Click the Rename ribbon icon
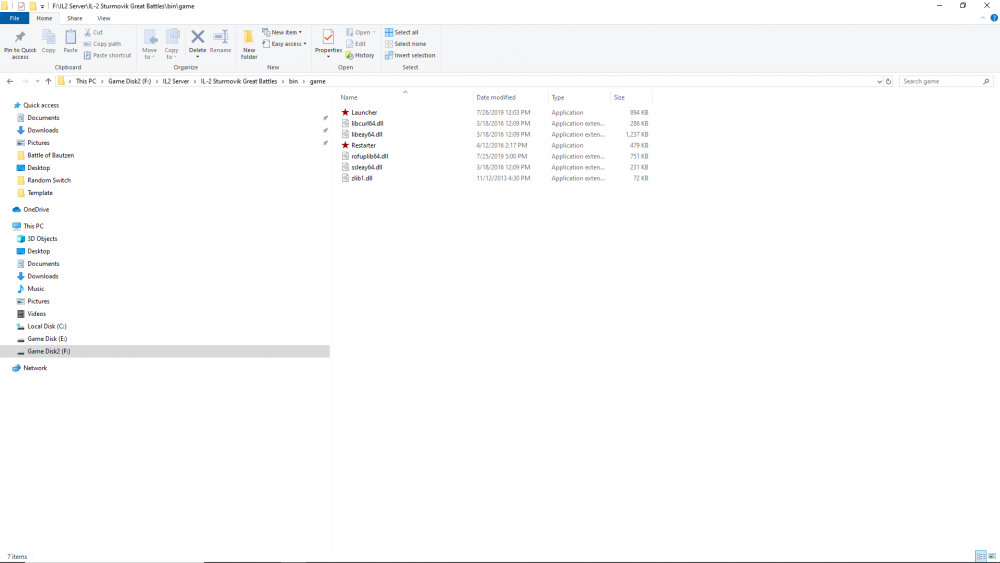1000x563 pixels. [221, 37]
